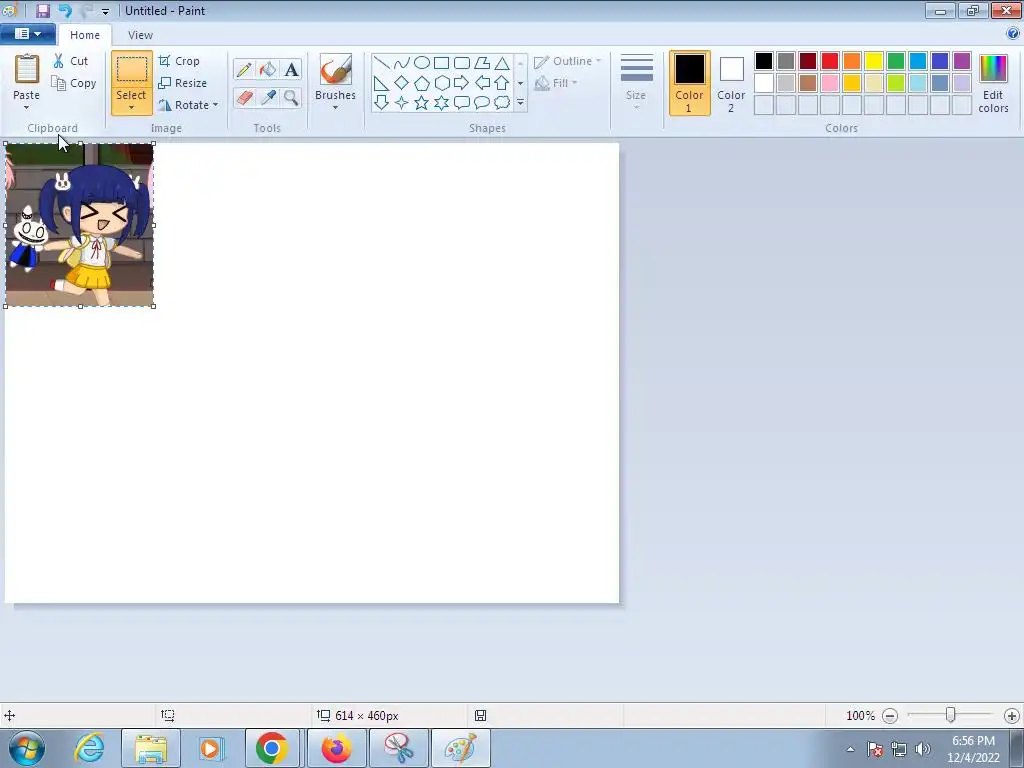Click Cut in the Clipboard group
This screenshot has width=1024, height=768.
71,61
